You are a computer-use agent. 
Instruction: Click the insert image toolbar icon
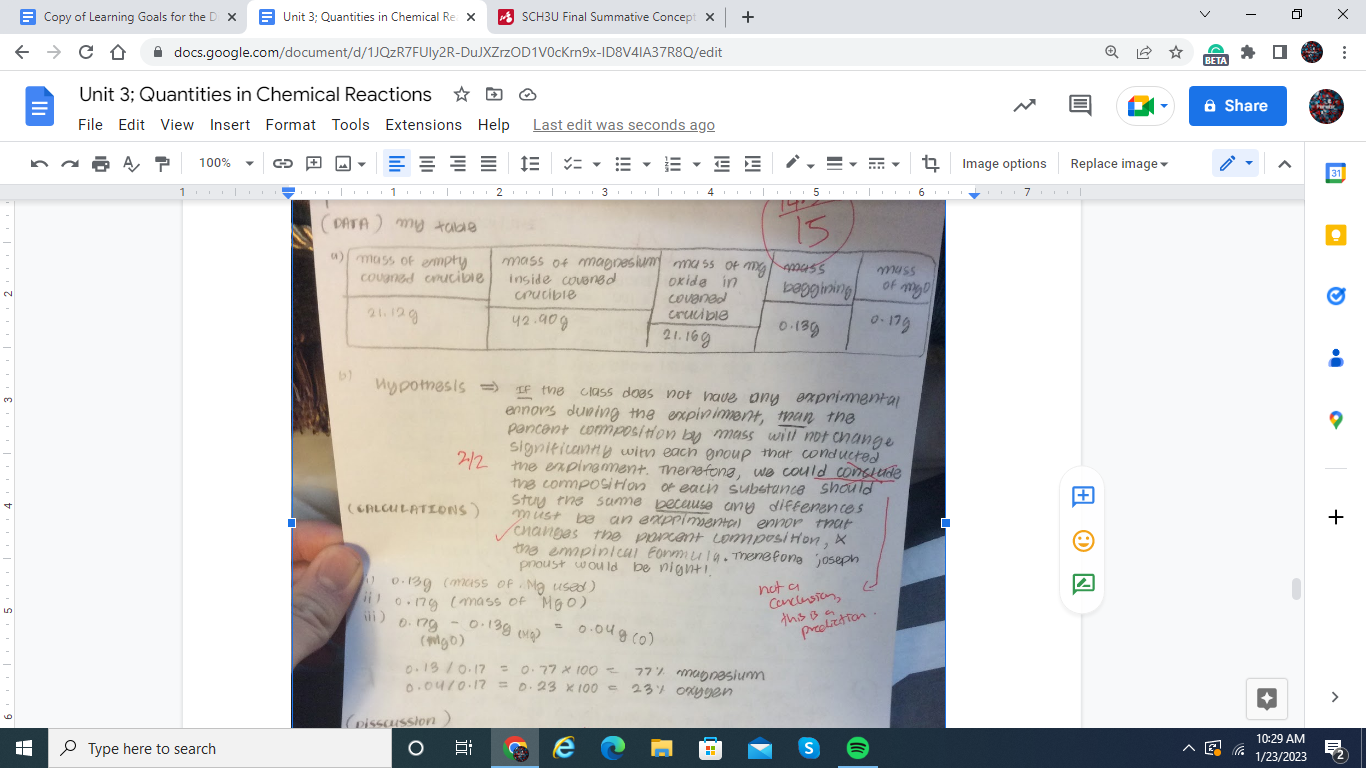tap(343, 164)
